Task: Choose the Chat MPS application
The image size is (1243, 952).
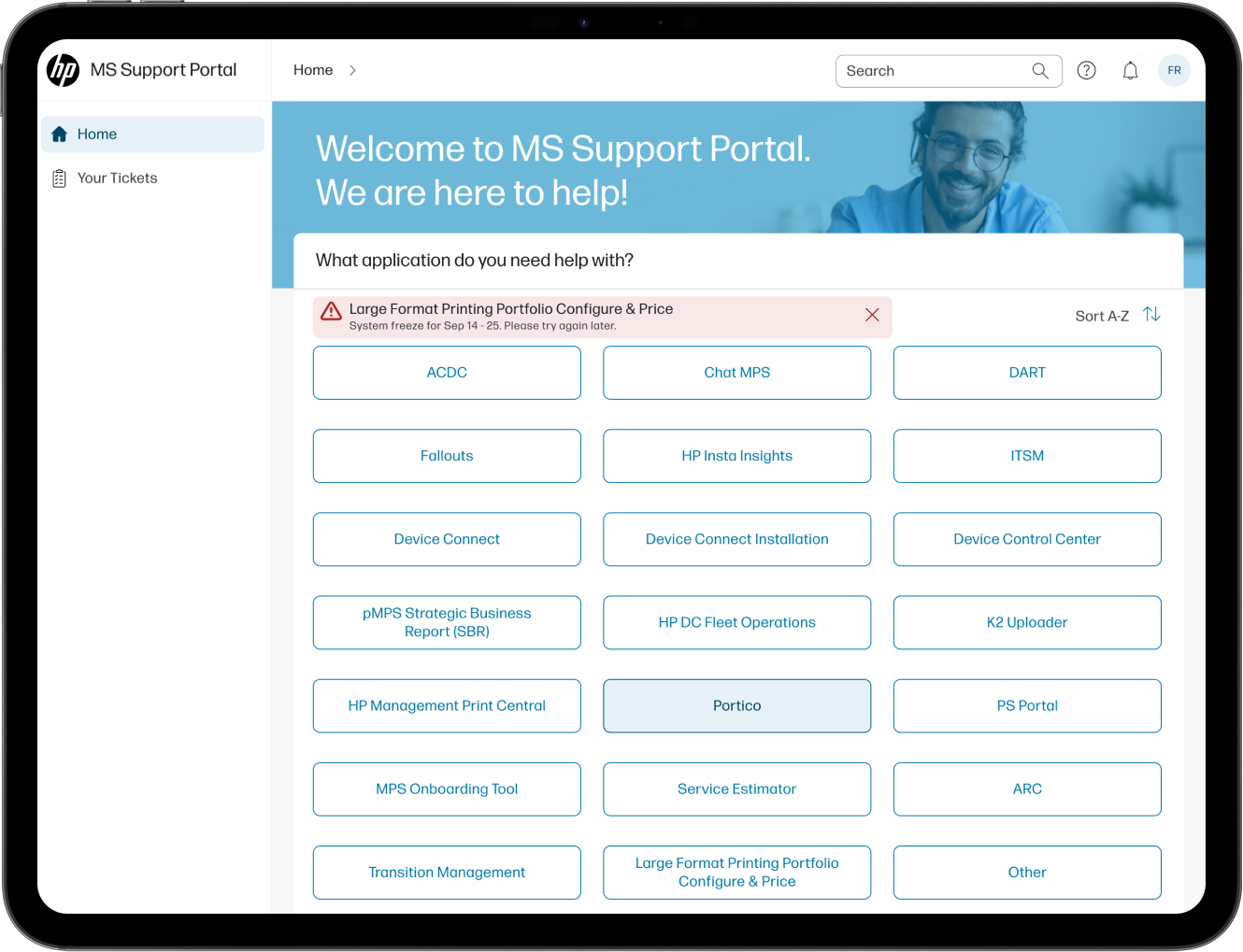Action: (x=737, y=373)
